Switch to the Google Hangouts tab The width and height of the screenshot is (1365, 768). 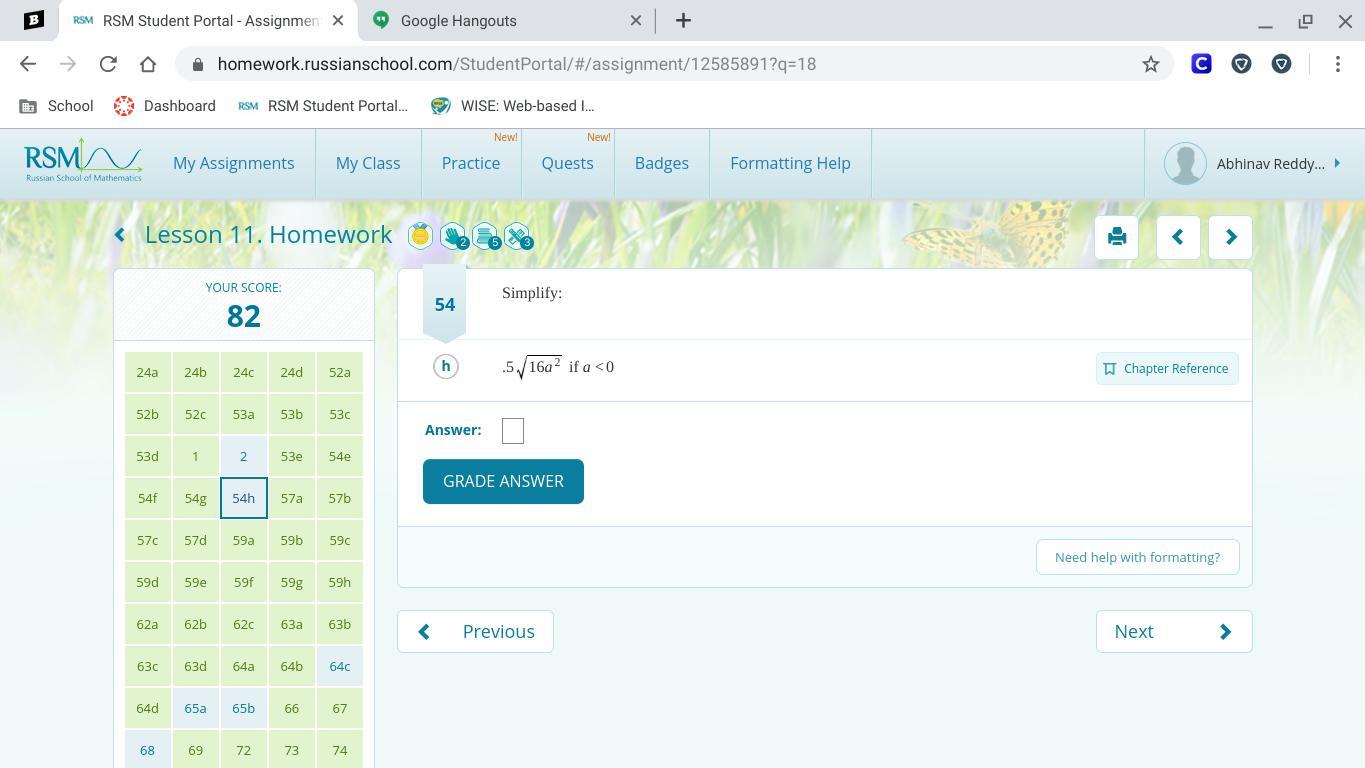pos(506,20)
